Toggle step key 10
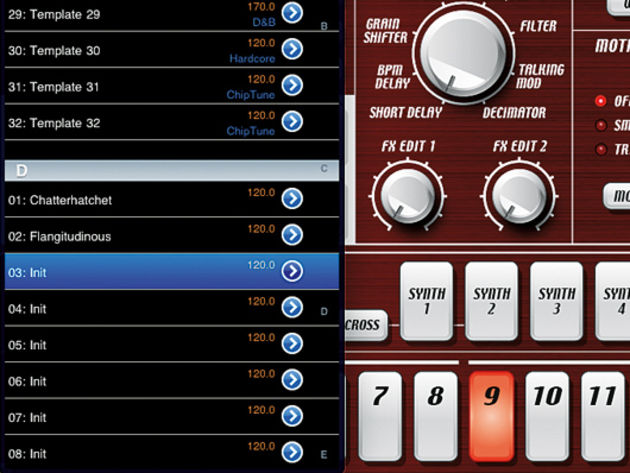This screenshot has width=630, height=473. point(547,416)
